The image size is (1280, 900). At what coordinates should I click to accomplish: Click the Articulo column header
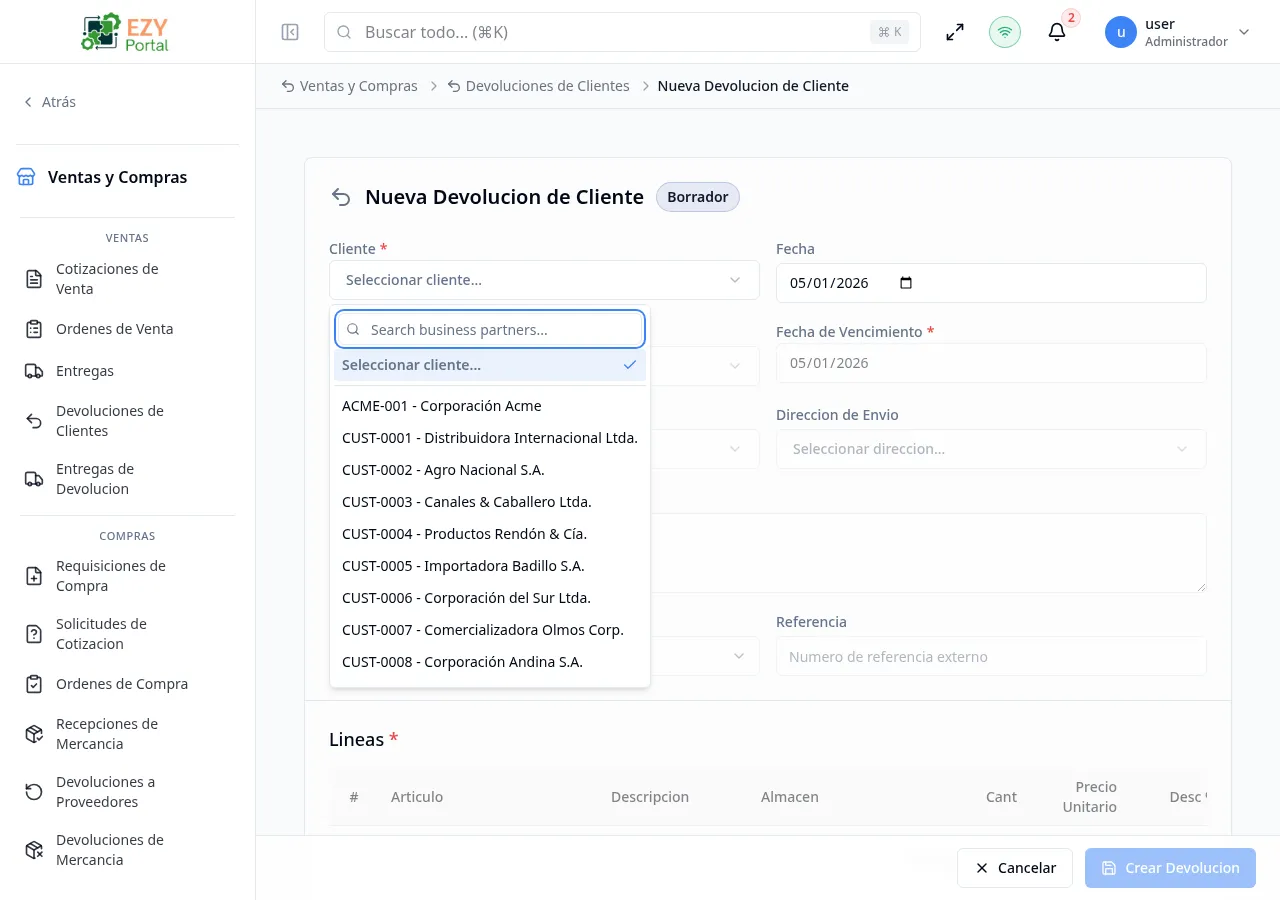417,797
